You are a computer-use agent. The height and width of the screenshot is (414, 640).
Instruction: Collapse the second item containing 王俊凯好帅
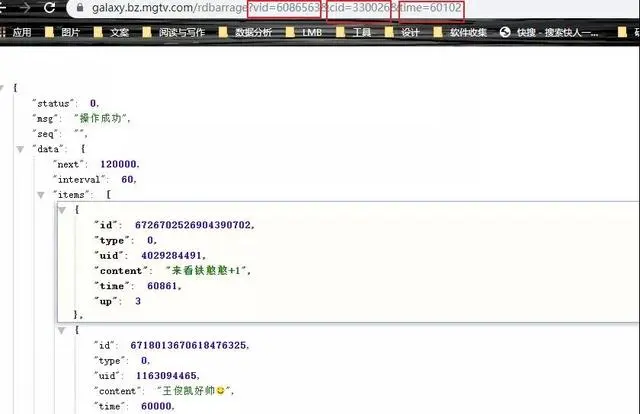(62, 330)
